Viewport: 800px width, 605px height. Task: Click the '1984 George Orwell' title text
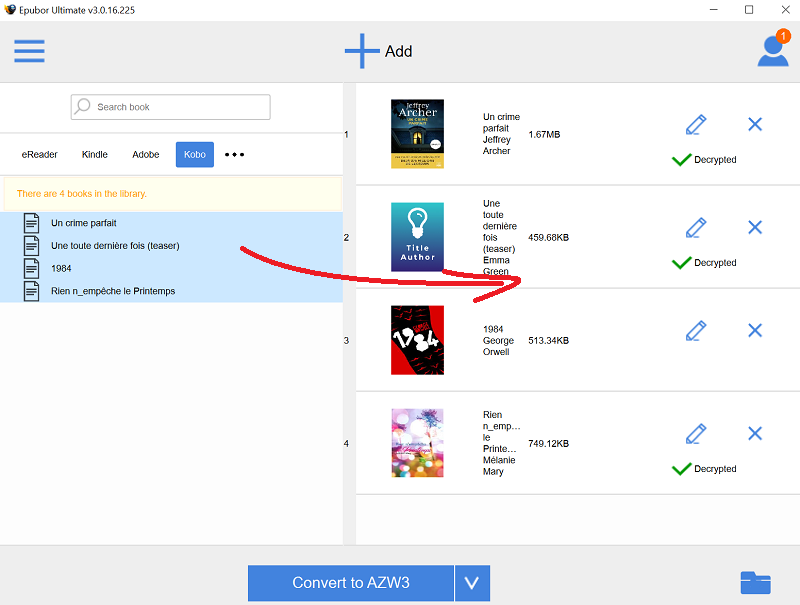[x=498, y=341]
